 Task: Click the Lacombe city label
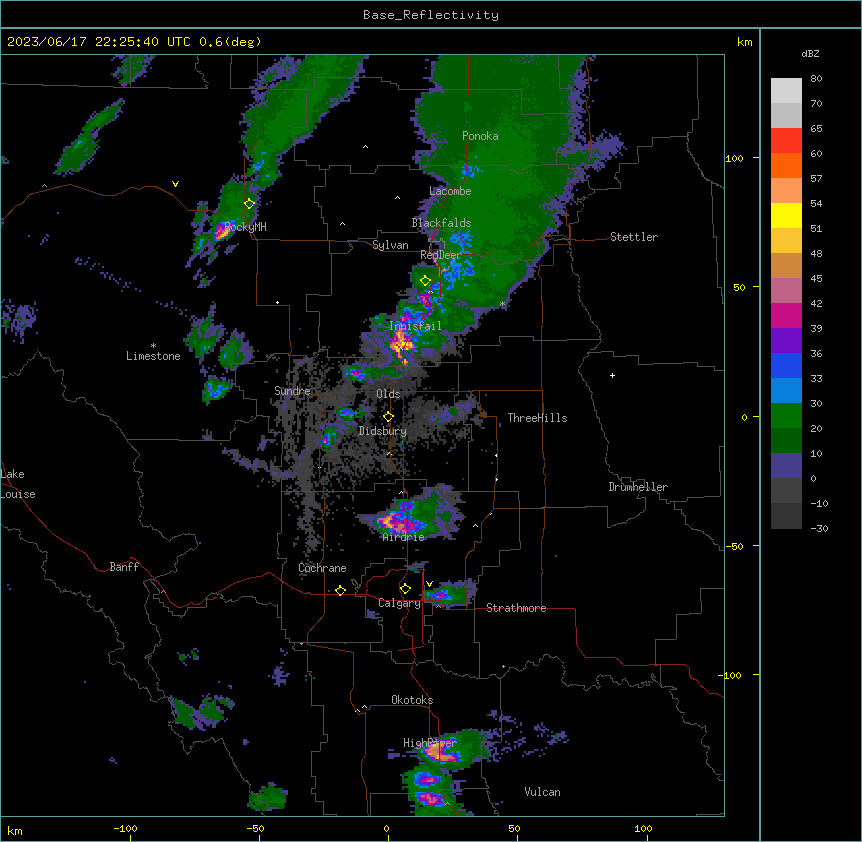click(450, 191)
